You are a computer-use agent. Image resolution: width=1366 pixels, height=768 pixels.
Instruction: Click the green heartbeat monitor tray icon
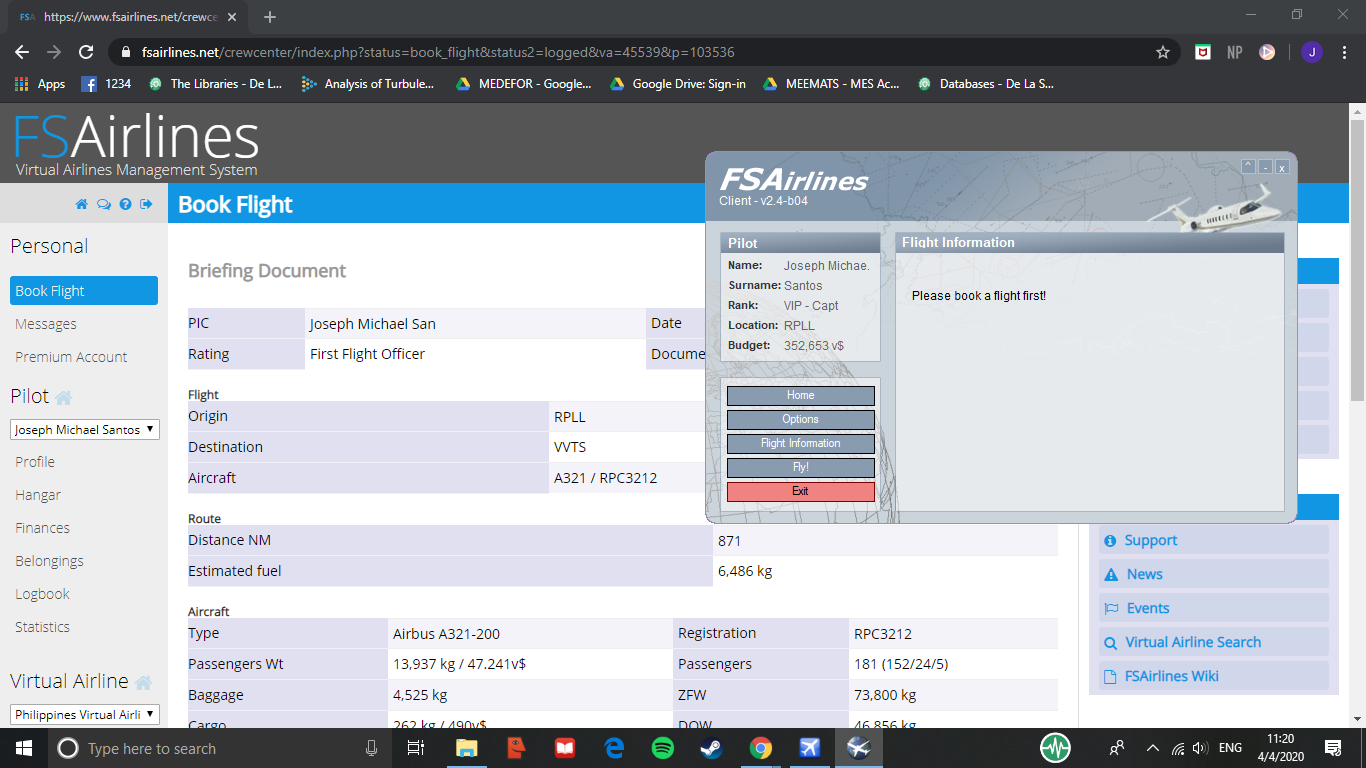tap(1055, 748)
